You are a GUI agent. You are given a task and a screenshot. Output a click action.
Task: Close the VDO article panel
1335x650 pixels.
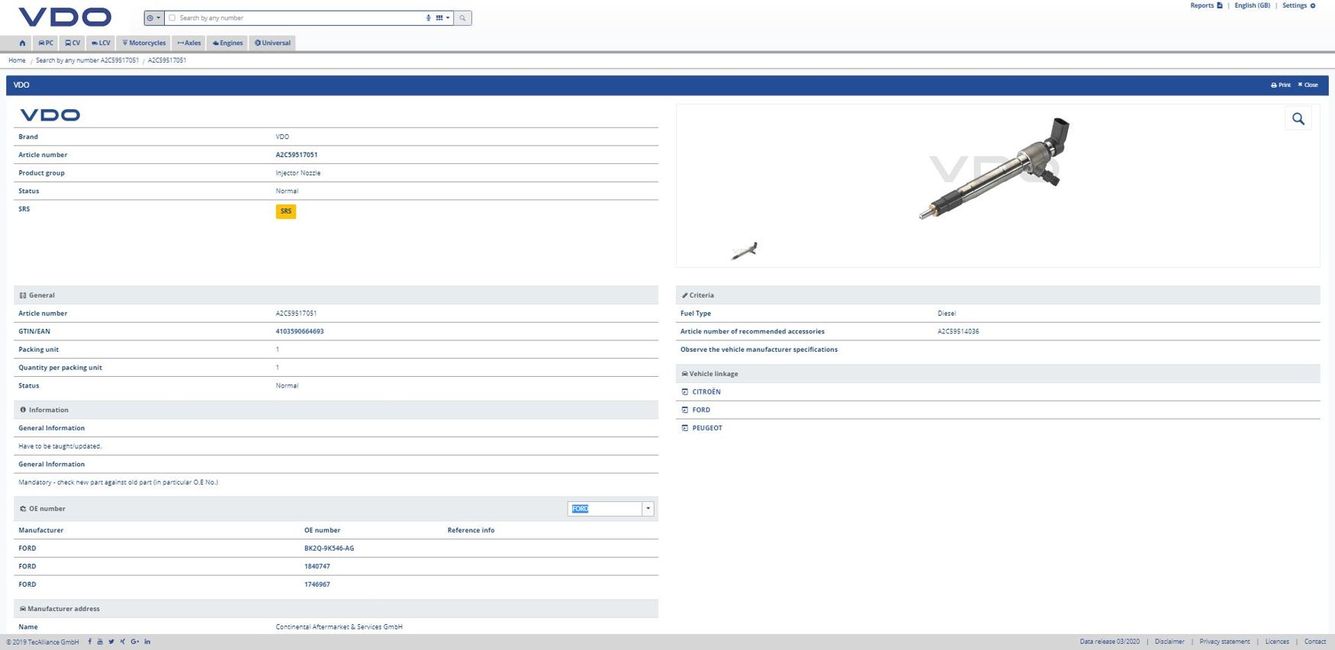click(1308, 85)
